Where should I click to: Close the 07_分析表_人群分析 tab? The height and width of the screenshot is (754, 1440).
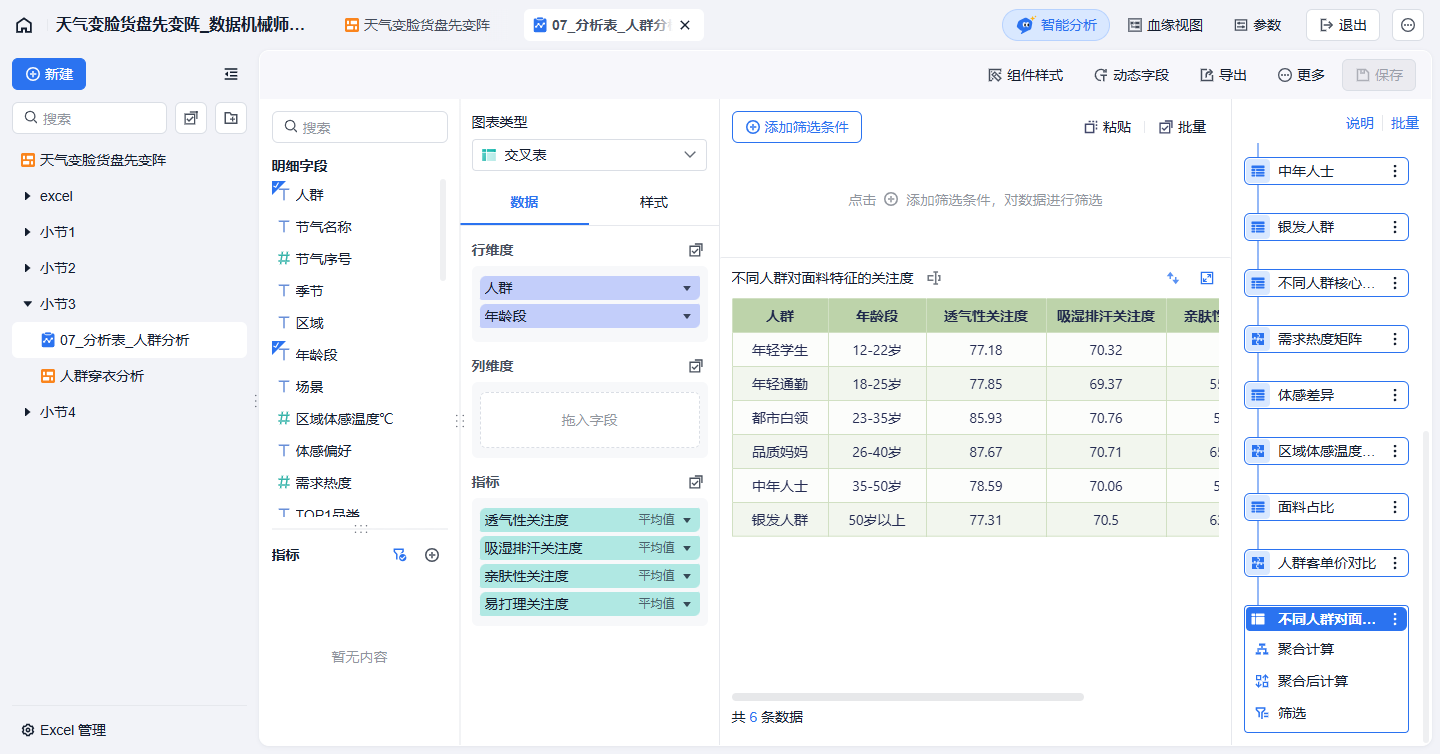point(685,25)
